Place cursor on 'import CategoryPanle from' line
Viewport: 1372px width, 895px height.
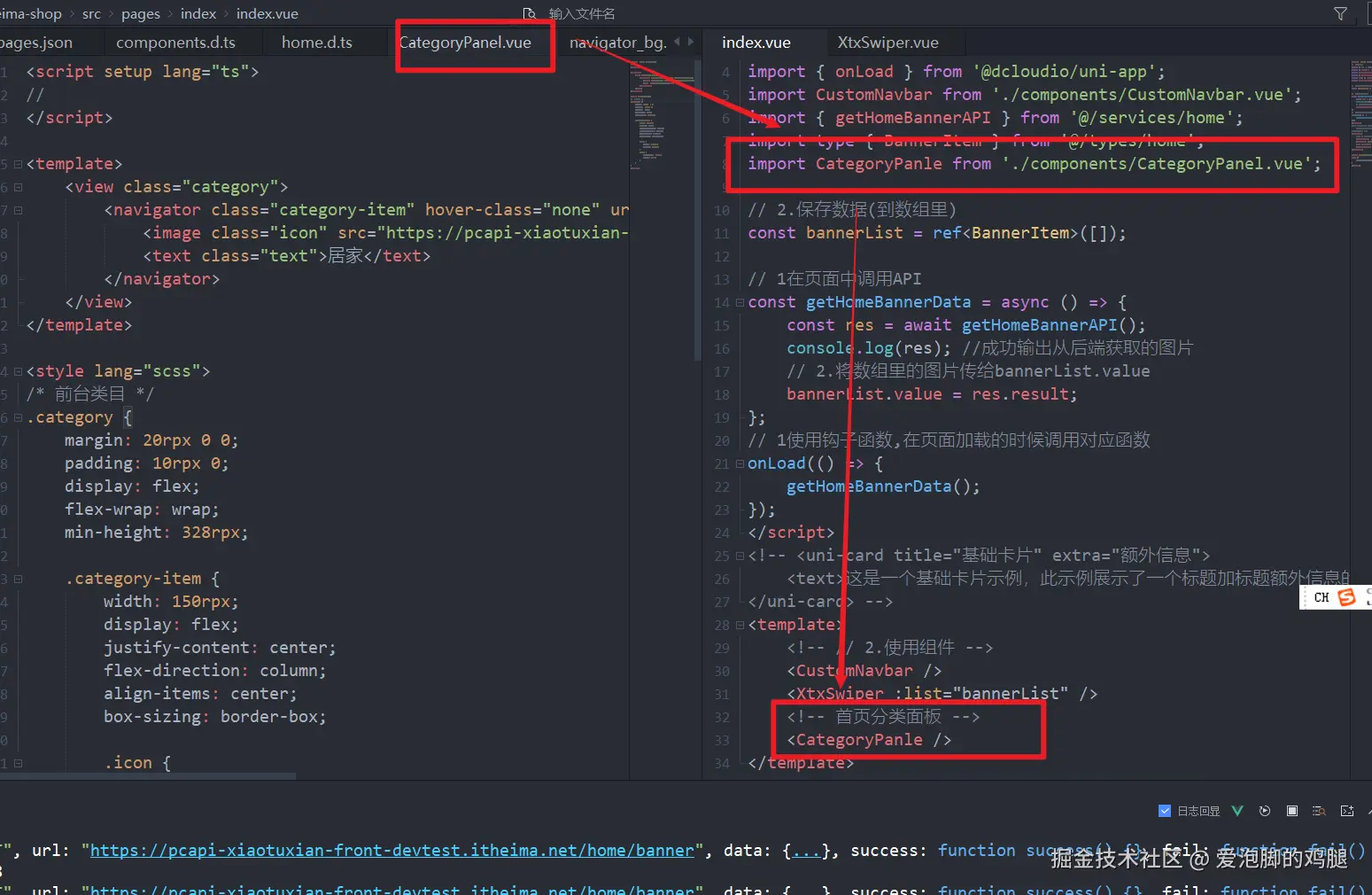coord(1034,164)
